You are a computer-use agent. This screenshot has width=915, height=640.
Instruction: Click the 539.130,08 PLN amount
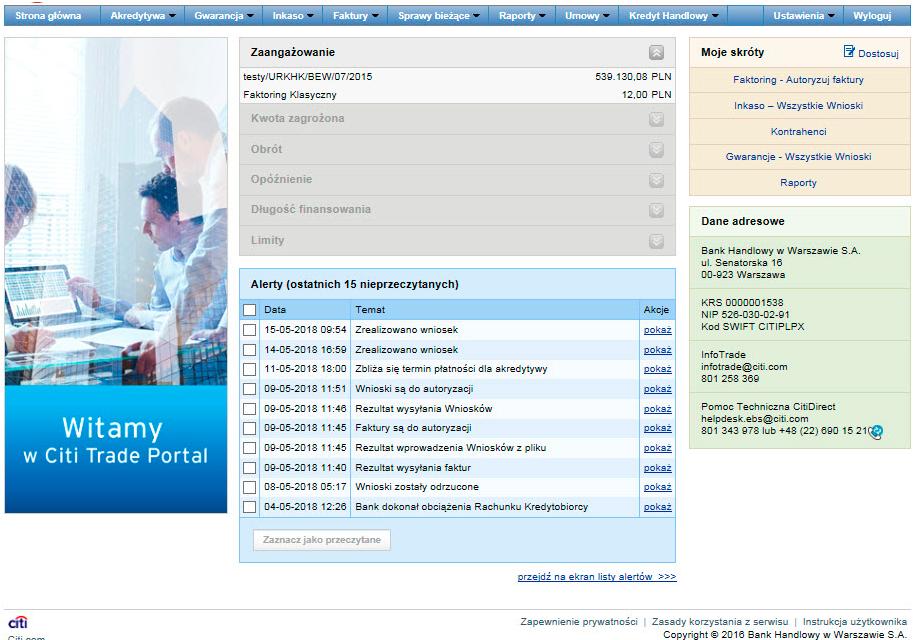pos(633,76)
